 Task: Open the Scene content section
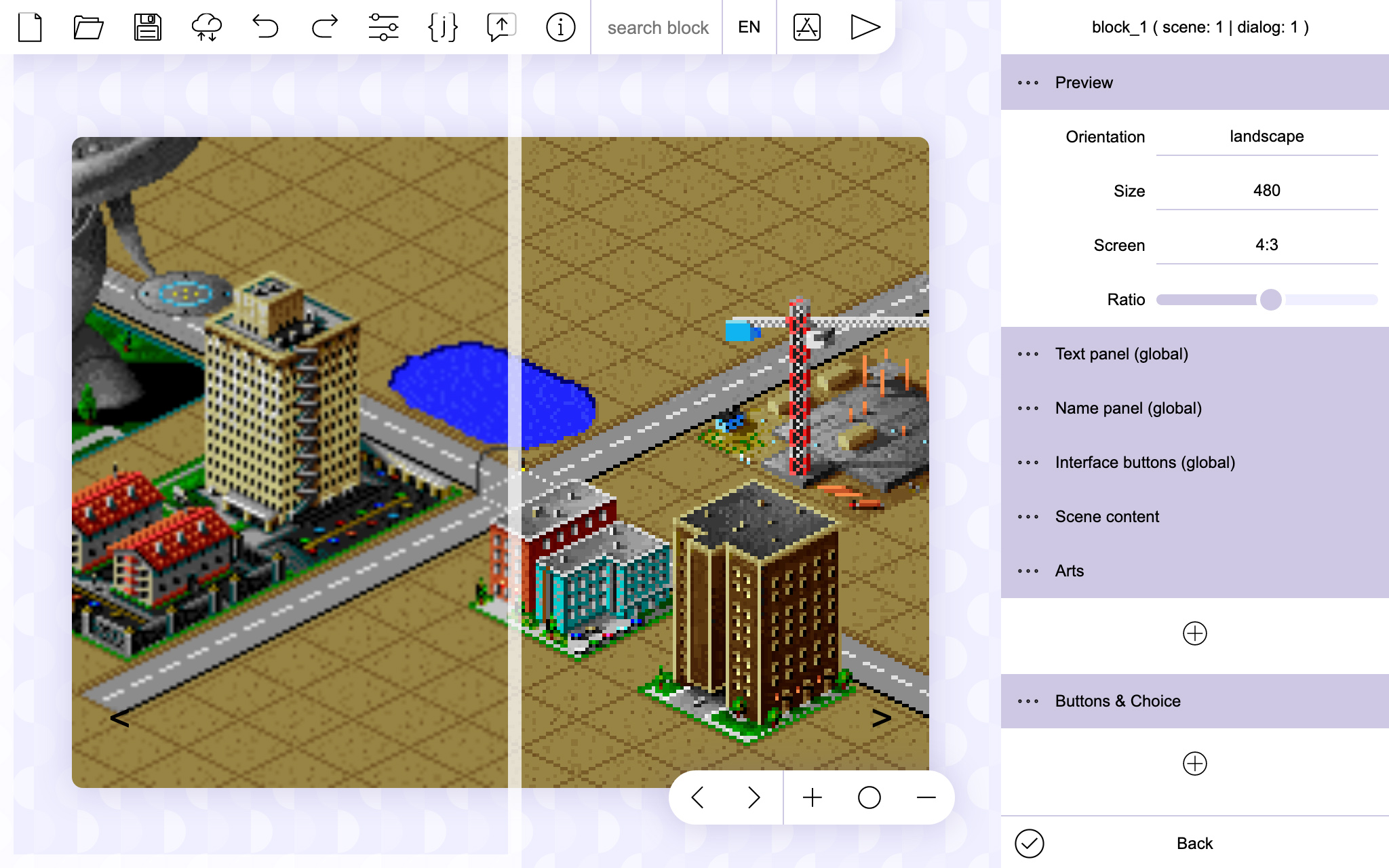pyautogui.click(x=1107, y=517)
